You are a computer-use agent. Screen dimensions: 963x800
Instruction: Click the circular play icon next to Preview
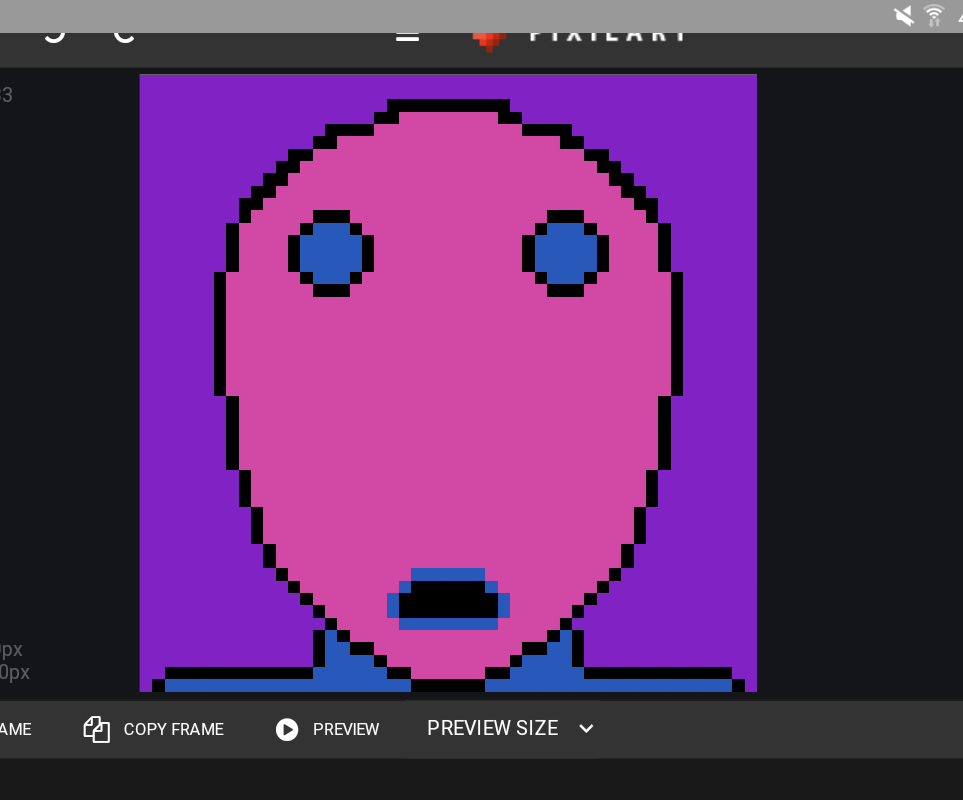point(287,729)
